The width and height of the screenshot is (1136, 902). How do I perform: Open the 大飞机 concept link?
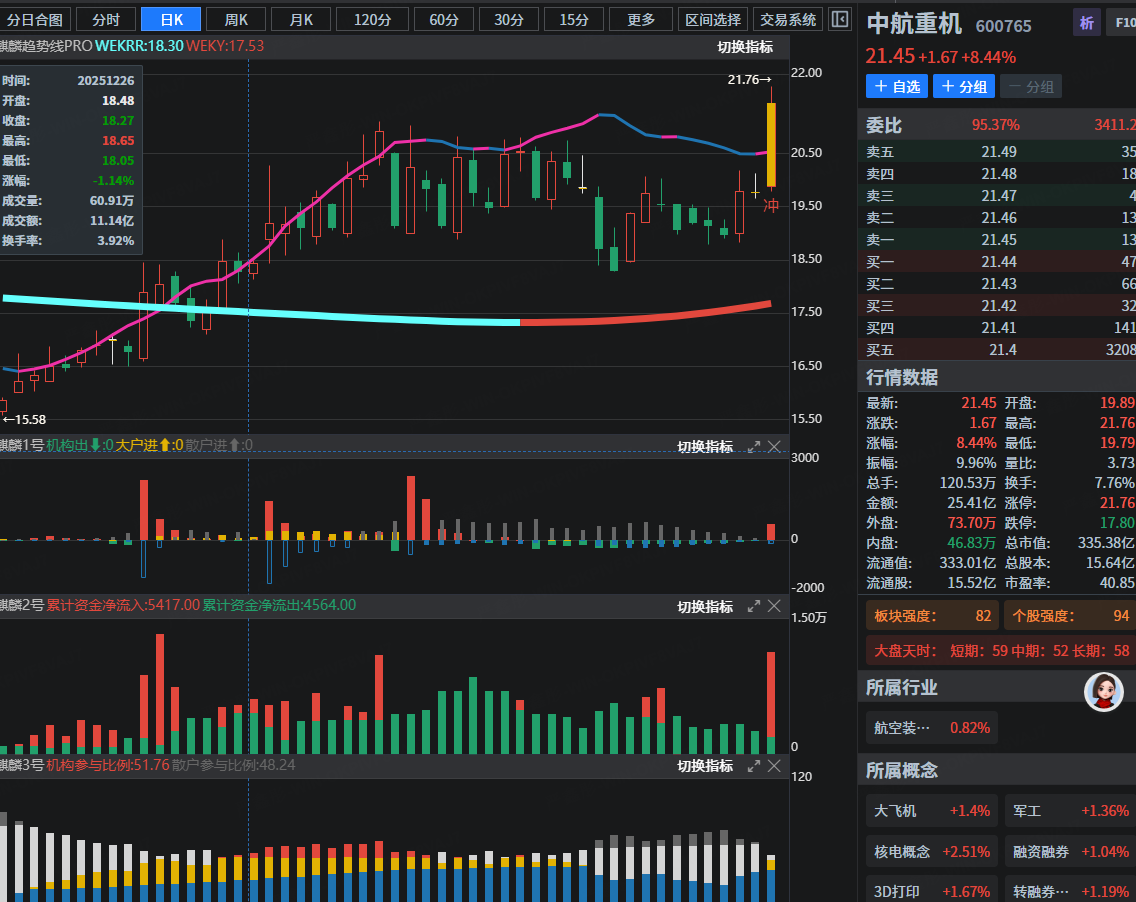pos(894,811)
